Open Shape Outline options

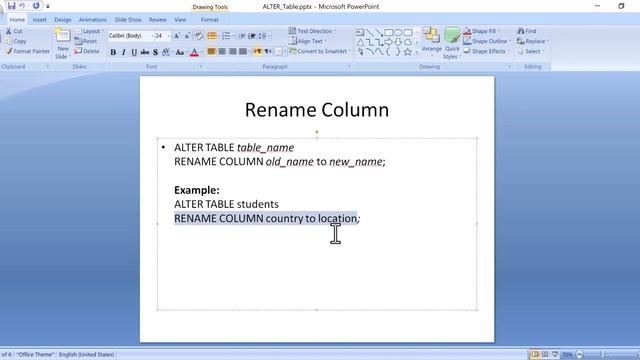coord(487,41)
